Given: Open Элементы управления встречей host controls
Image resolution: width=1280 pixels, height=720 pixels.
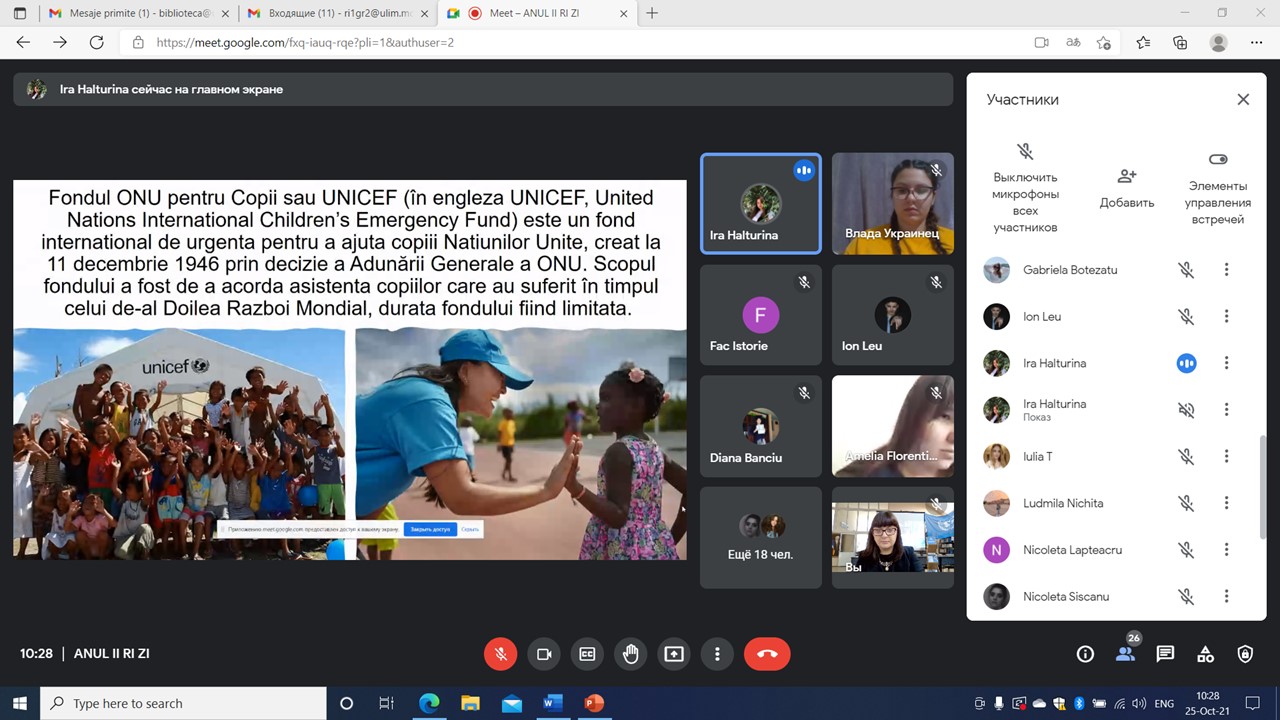Looking at the screenshot, I should (1217, 187).
